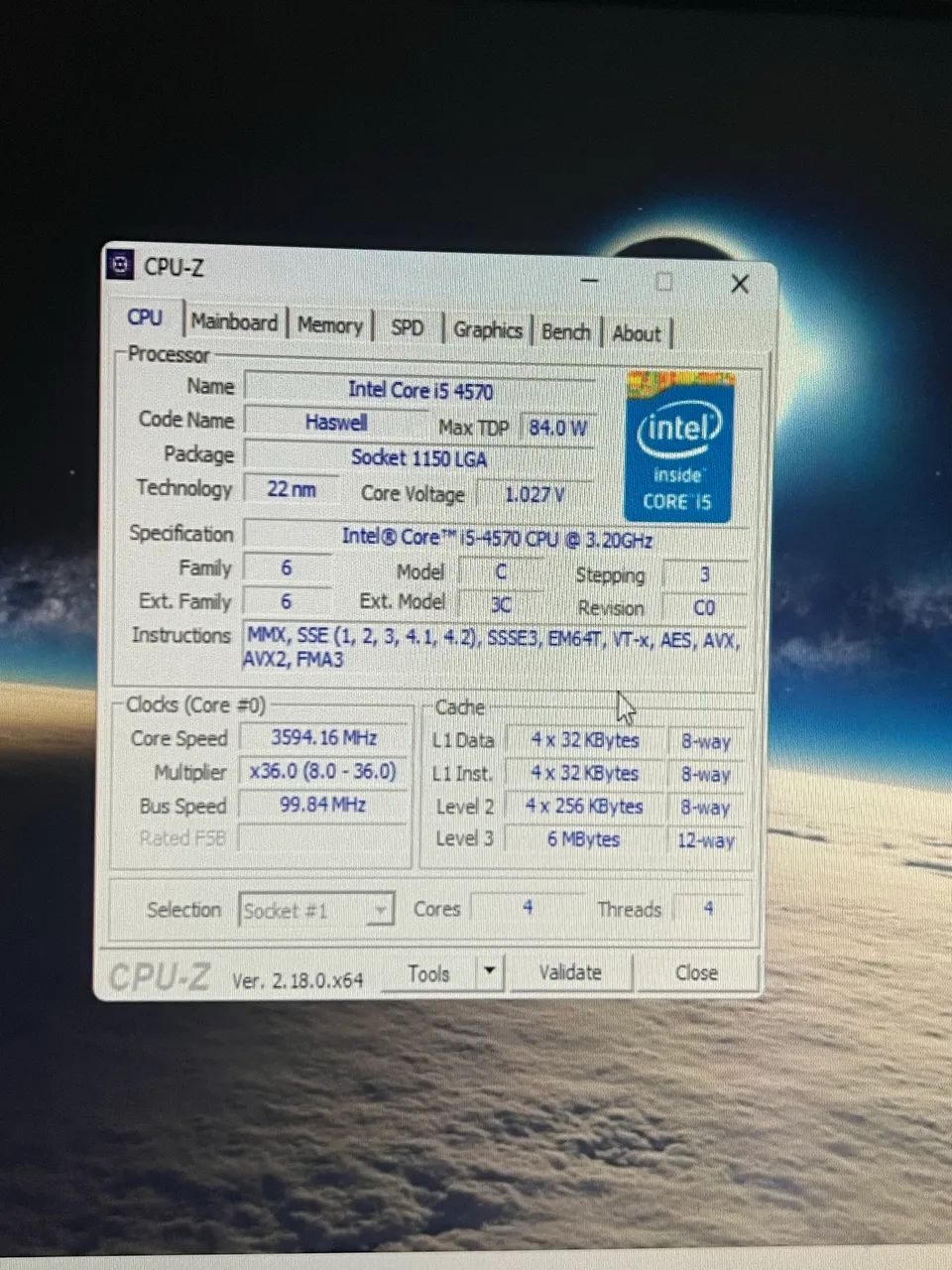The image size is (952, 1270).
Task: Click the empty Rated FSB field
Action: click(x=323, y=838)
